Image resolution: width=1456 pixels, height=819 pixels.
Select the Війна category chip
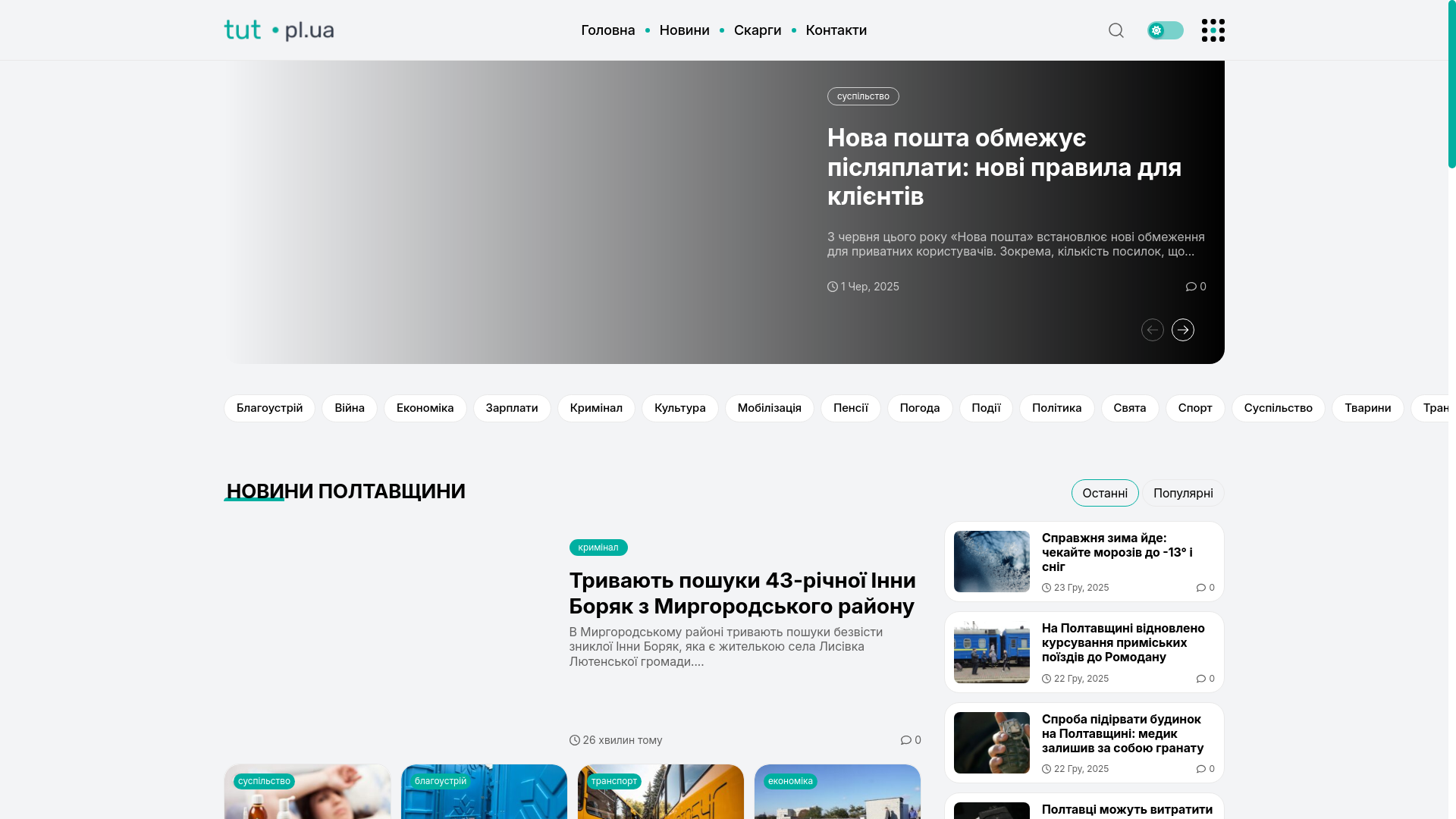click(x=350, y=408)
